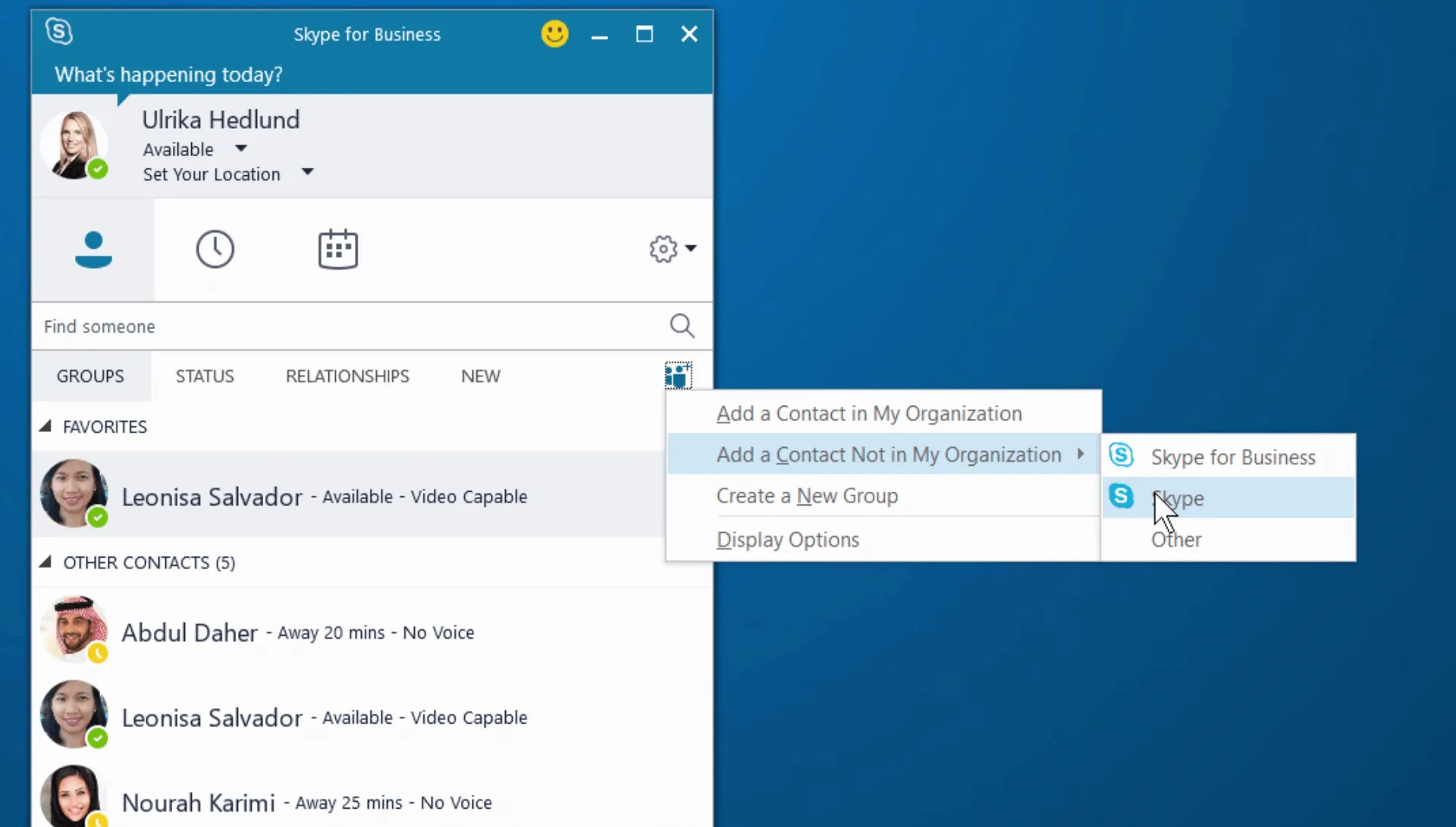This screenshot has height=827, width=1456.
Task: Expand the Add a Contact Not in My Organization submenu arrow
Action: 1081,454
